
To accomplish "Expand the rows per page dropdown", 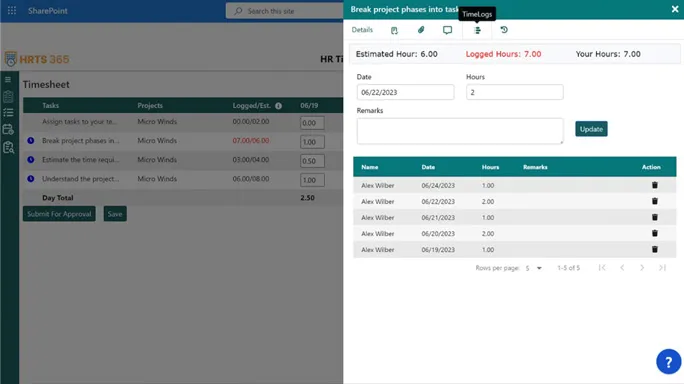I will [534, 268].
